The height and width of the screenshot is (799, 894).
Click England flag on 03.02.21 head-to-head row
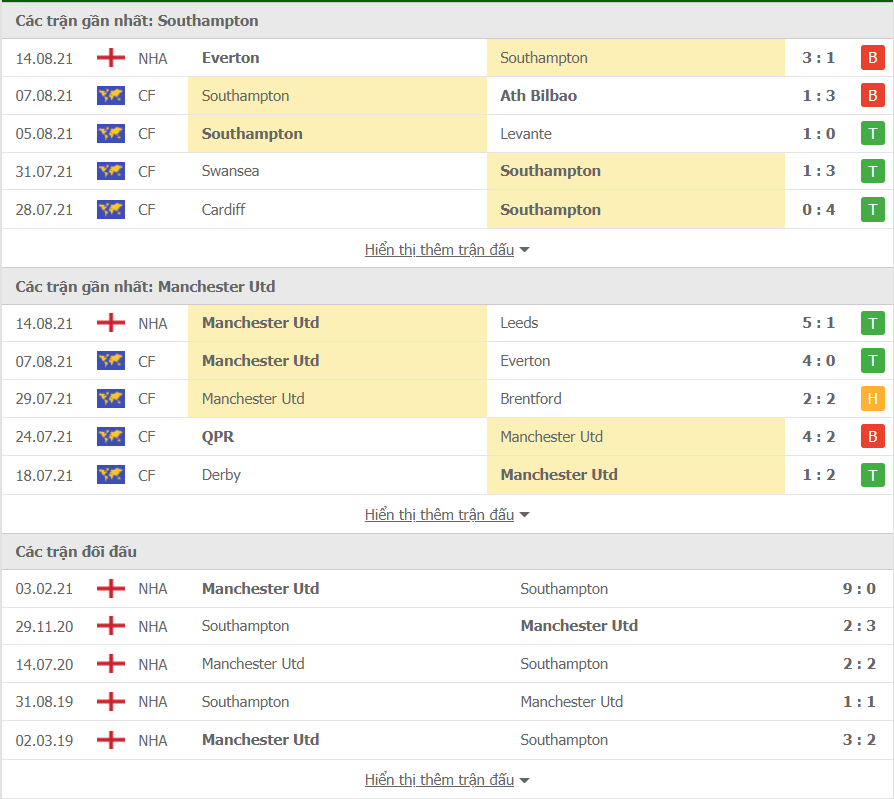click(x=110, y=589)
